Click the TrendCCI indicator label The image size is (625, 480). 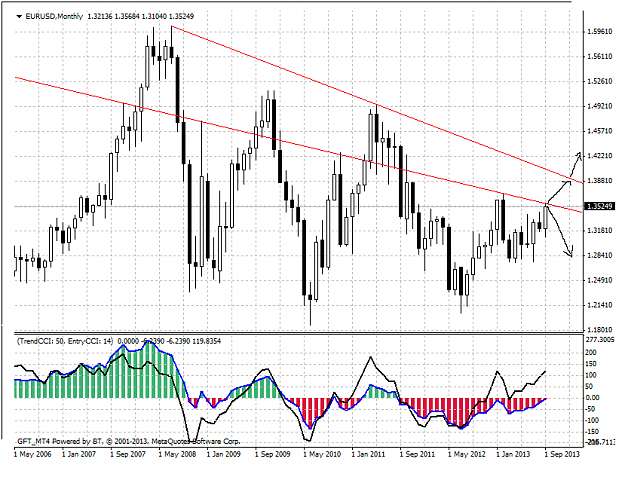pyautogui.click(x=65, y=341)
